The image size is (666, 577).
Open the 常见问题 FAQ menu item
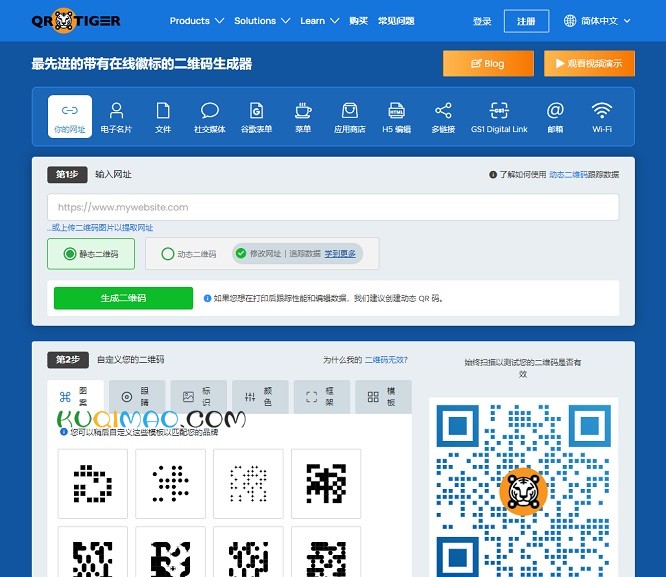[x=396, y=21]
